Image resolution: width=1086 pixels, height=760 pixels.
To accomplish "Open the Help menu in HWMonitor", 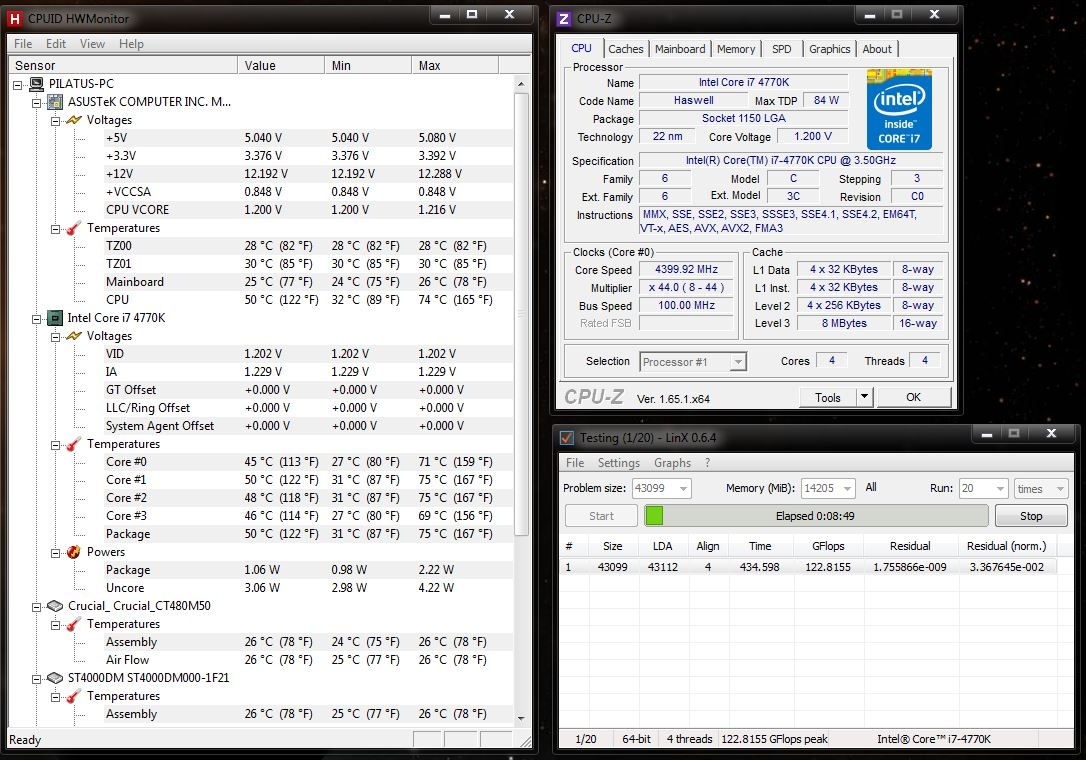I will pyautogui.click(x=131, y=44).
